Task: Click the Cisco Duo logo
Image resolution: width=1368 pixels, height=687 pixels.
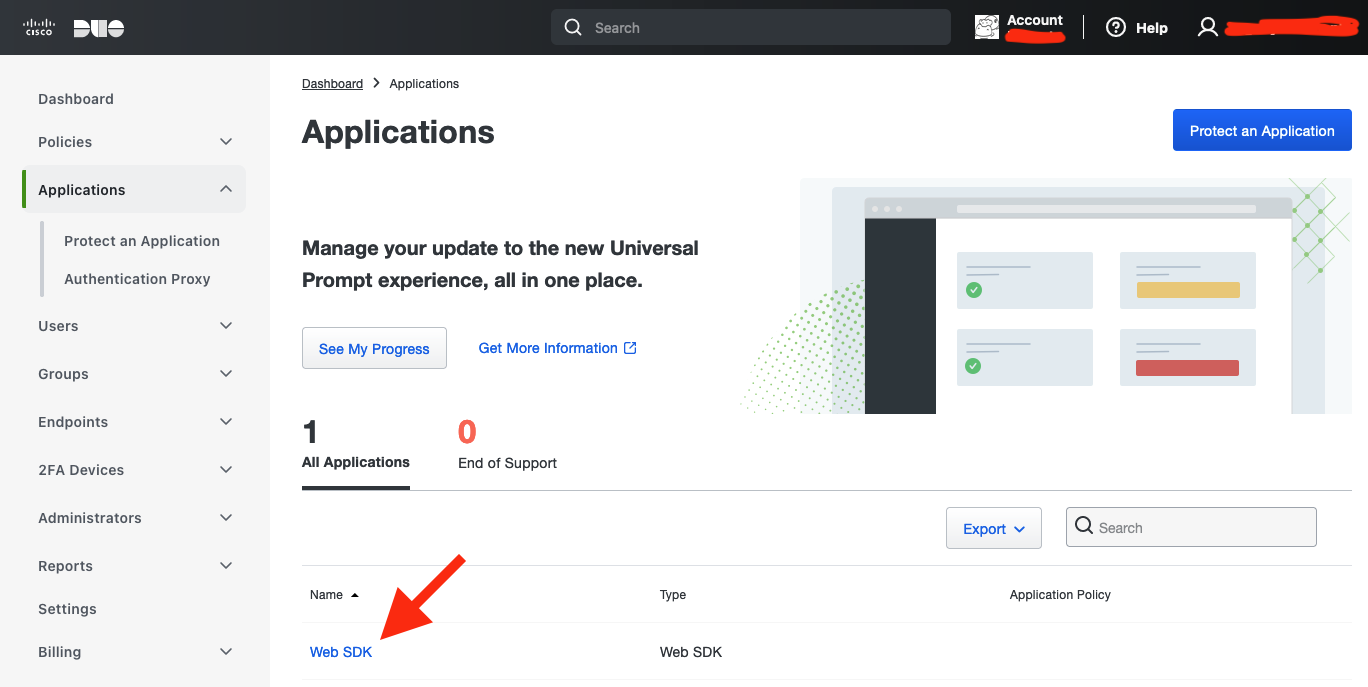Action: point(74,28)
